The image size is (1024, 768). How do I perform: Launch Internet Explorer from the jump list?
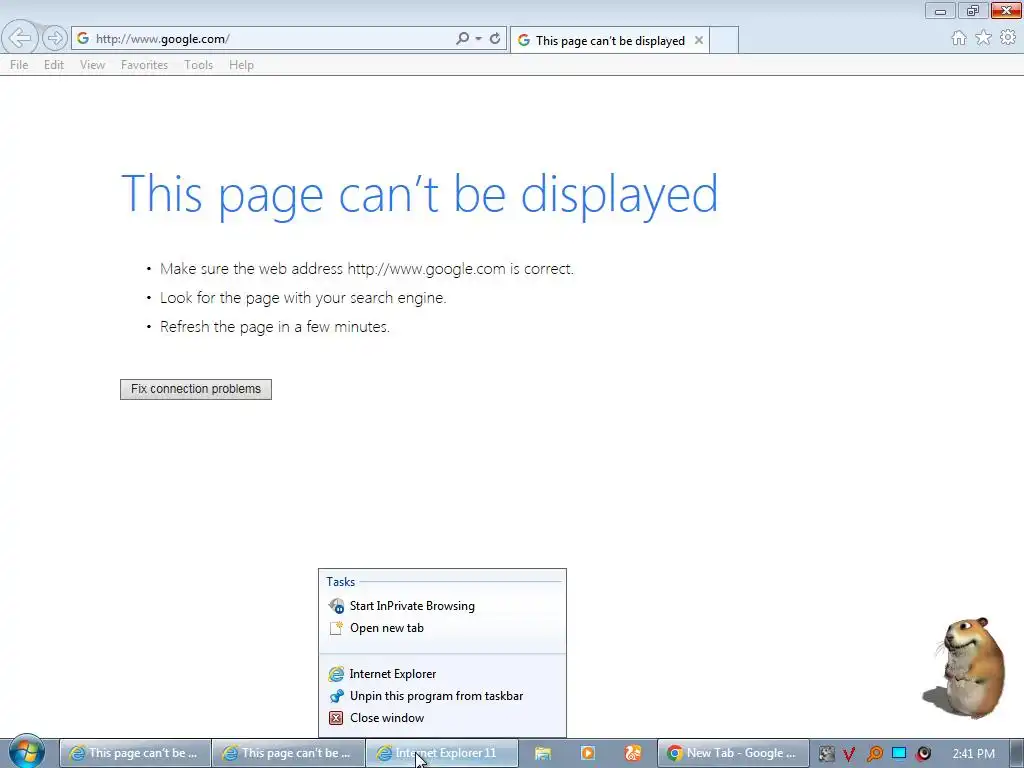[x=442, y=674]
